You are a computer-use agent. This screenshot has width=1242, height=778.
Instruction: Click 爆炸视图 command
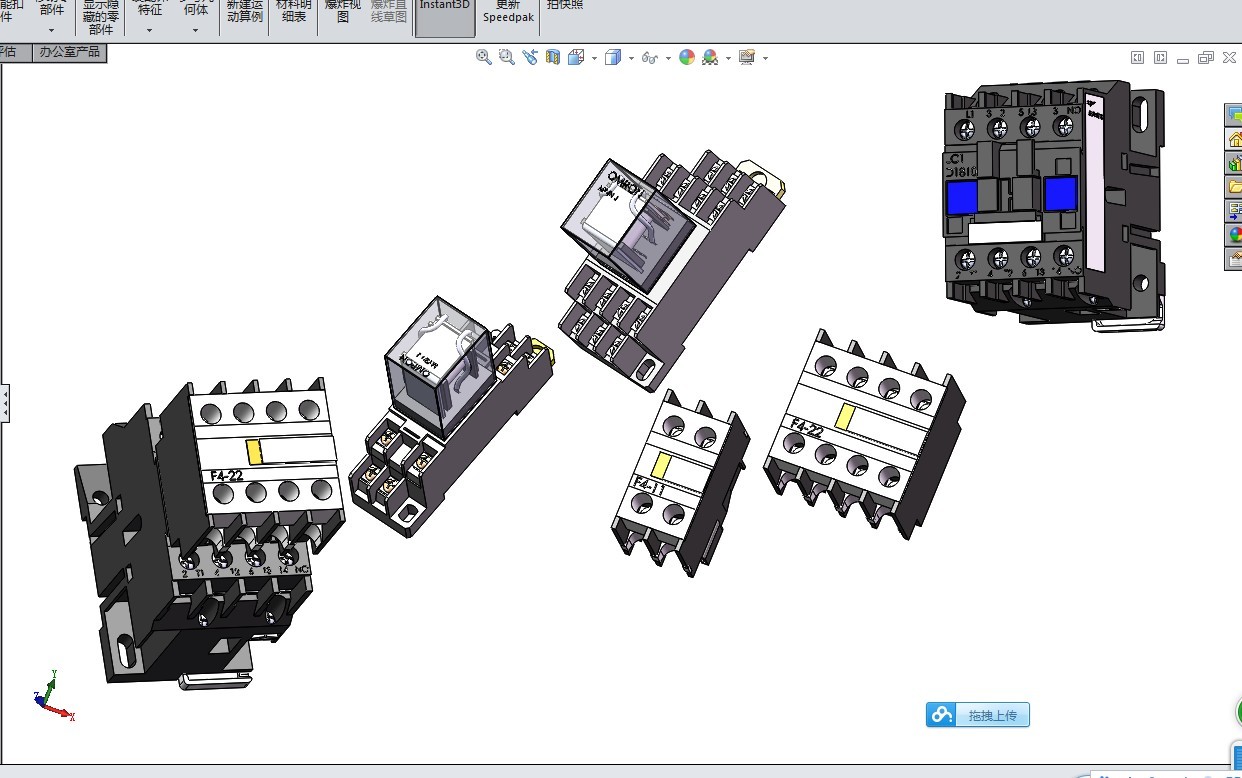[x=343, y=11]
